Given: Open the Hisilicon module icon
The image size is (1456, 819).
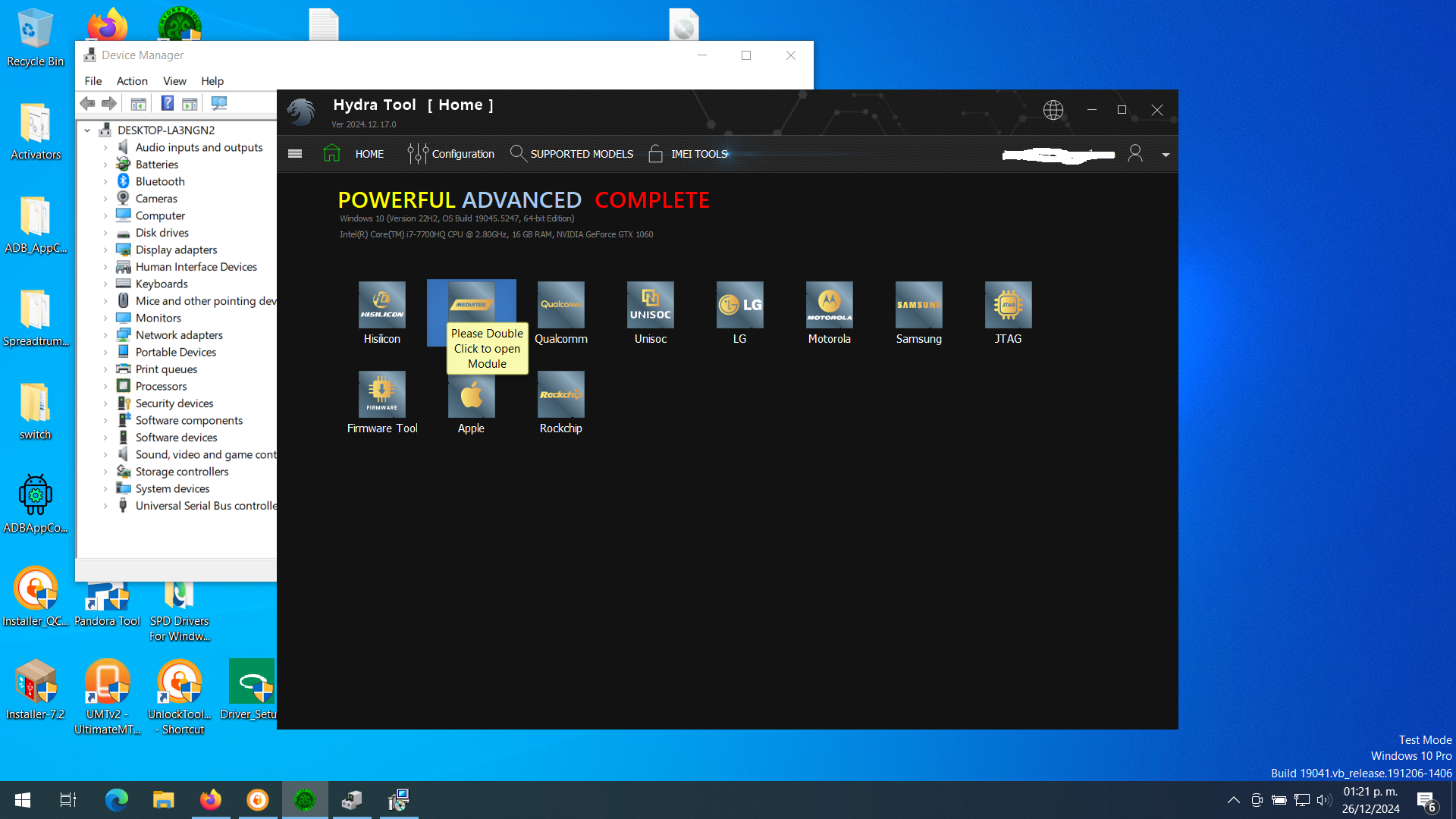Looking at the screenshot, I should [382, 305].
